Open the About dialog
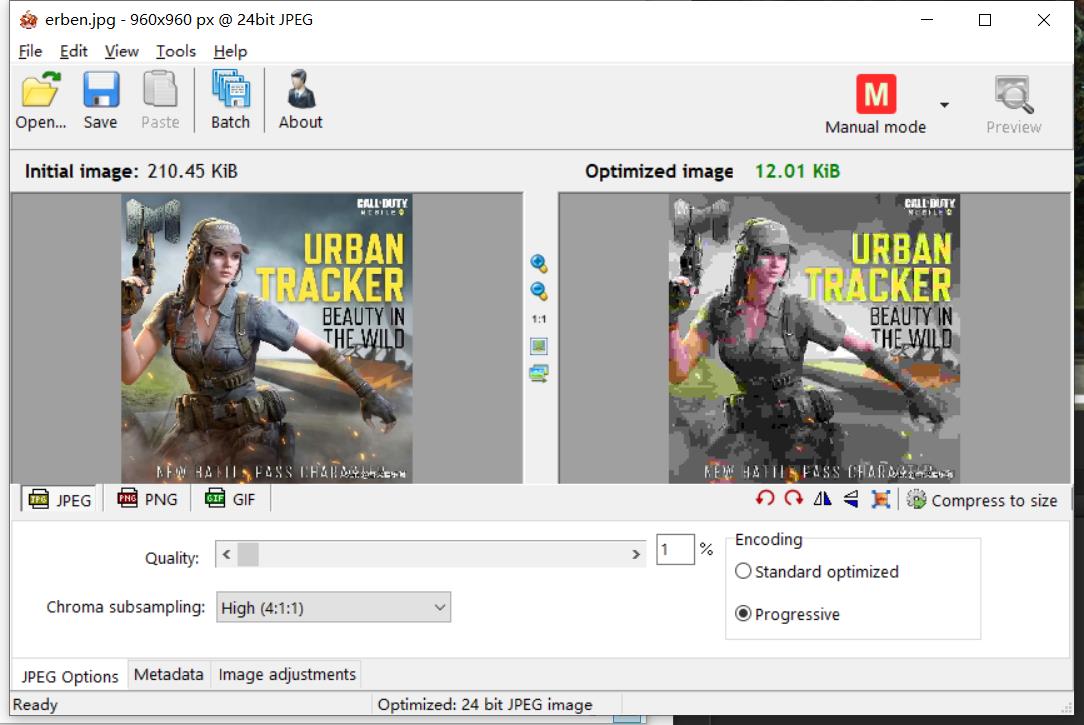This screenshot has height=725, width=1084. tap(301, 100)
